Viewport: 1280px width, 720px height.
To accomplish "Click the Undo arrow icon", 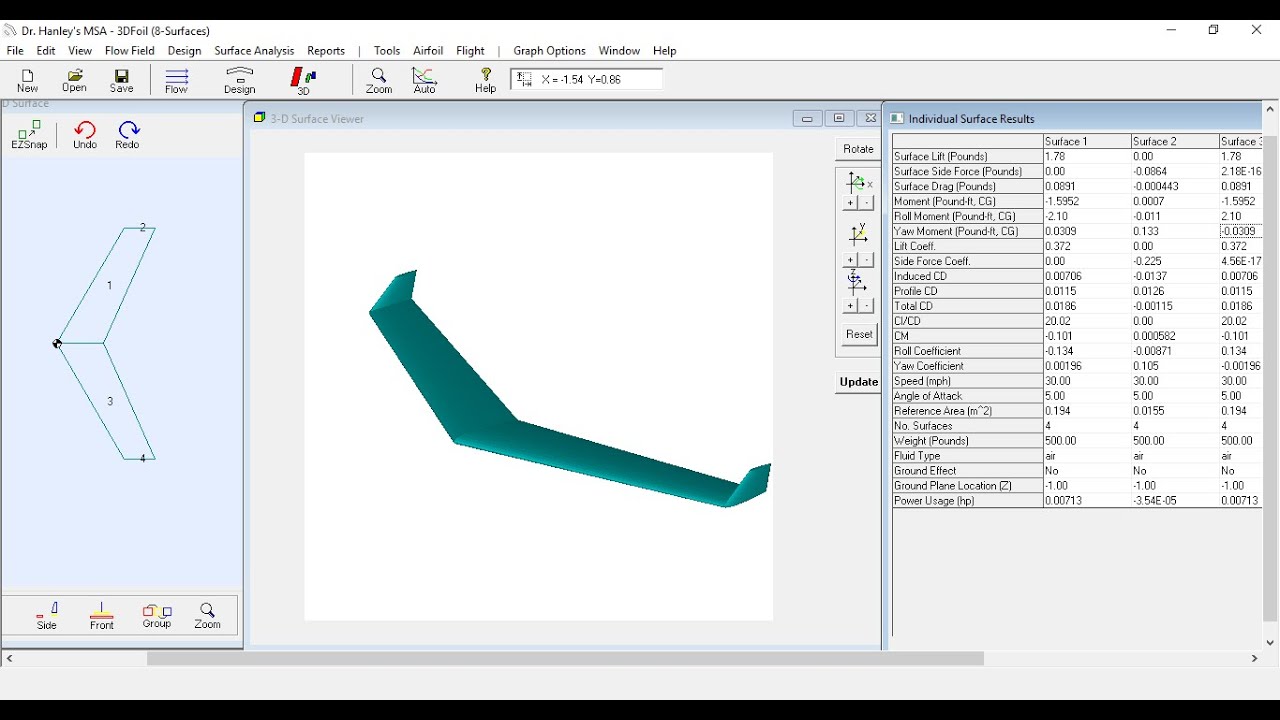I will 86,135.
